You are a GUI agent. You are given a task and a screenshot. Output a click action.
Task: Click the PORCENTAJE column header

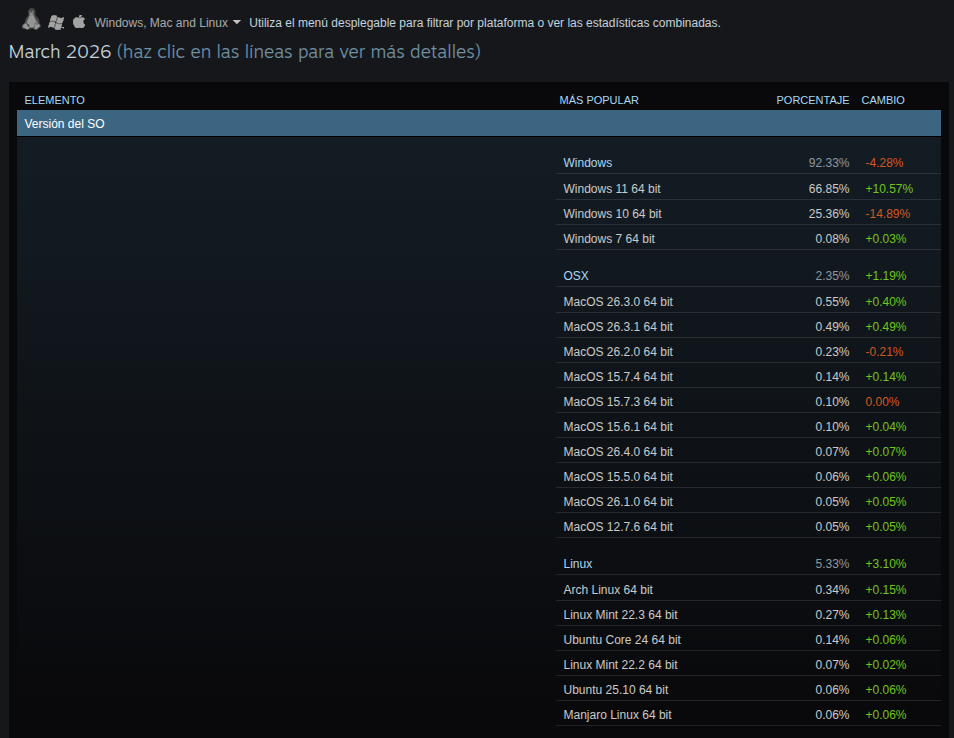click(812, 100)
